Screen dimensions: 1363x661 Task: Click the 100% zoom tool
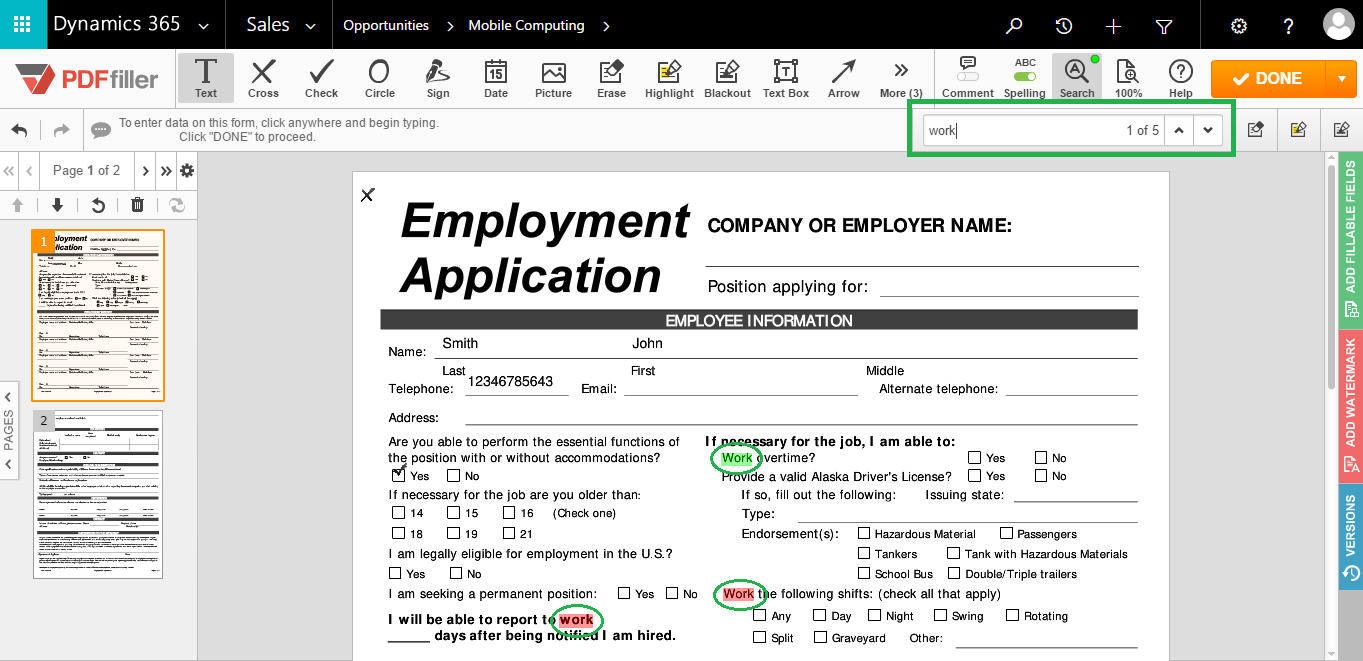1128,78
